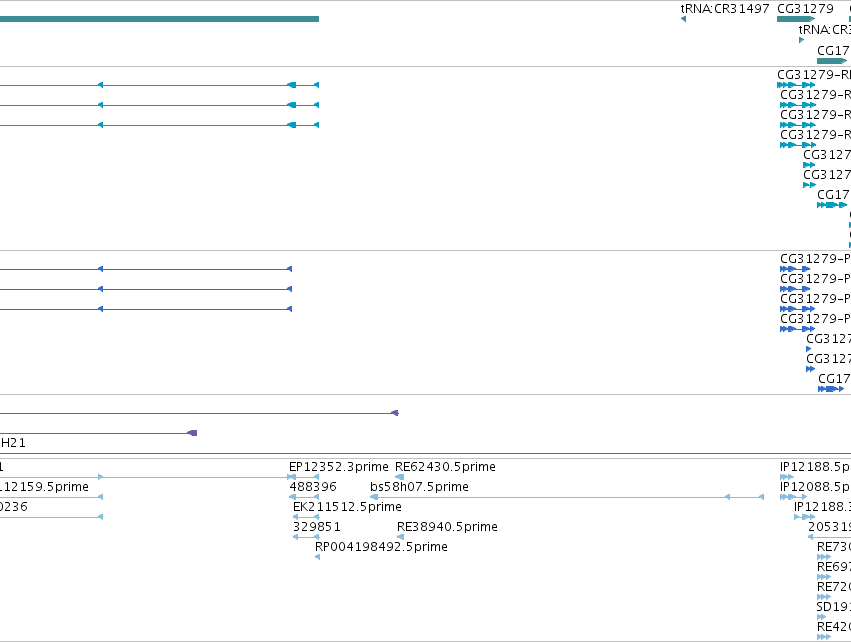The image size is (851, 642).
Task: Select the EP12352.3prime EST alignment glyph
Action: 304,477
